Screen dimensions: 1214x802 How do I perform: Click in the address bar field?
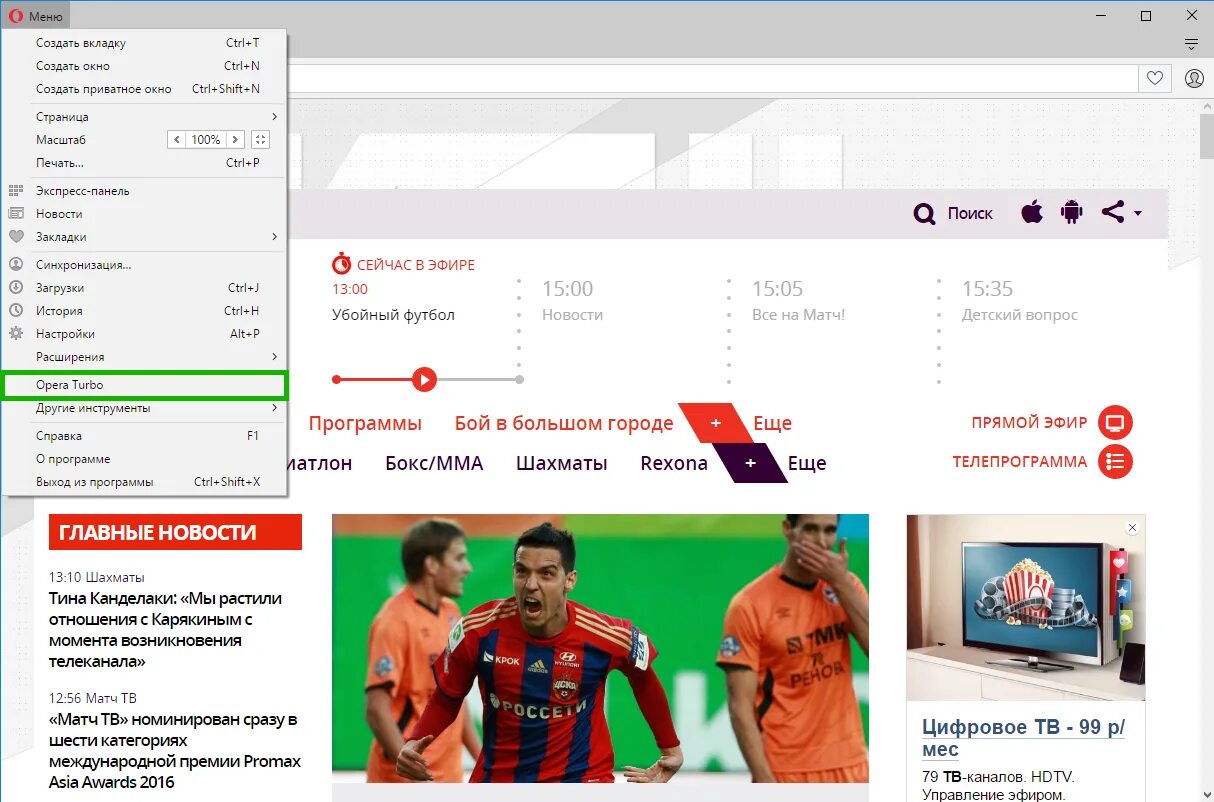click(712, 78)
